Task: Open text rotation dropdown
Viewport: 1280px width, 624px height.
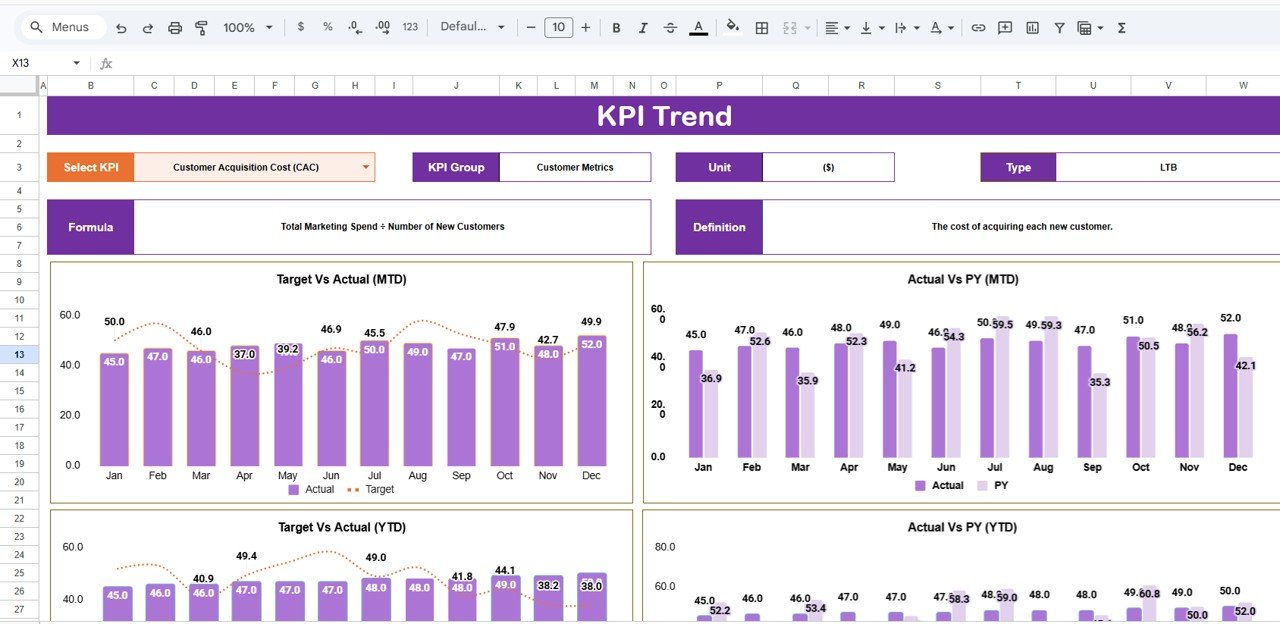Action: click(942, 28)
